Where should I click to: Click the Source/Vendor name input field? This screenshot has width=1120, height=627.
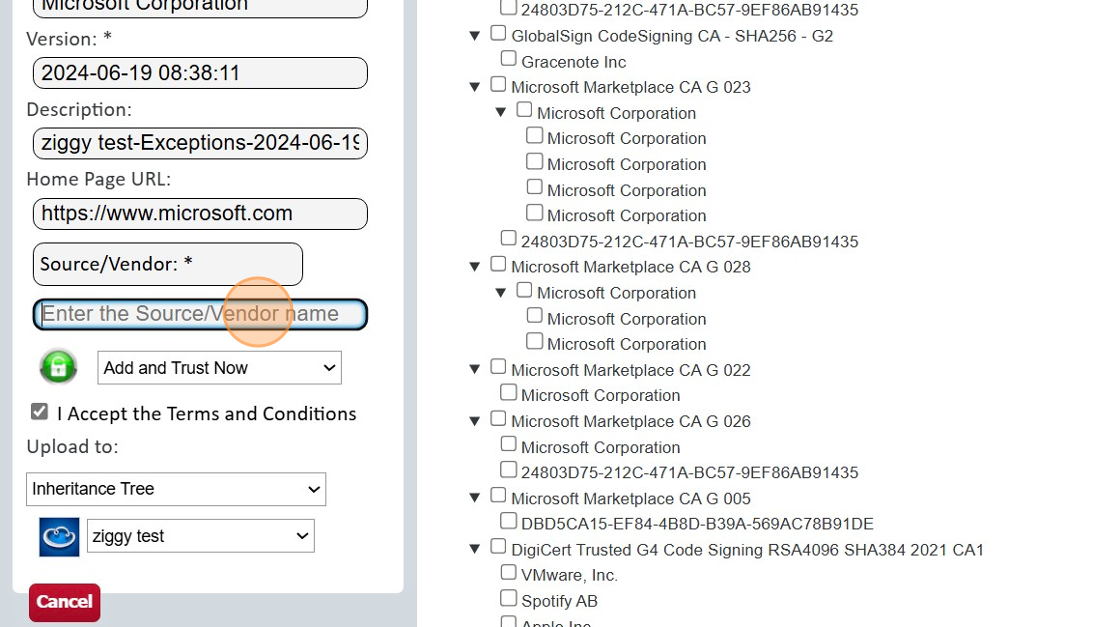tap(200, 314)
